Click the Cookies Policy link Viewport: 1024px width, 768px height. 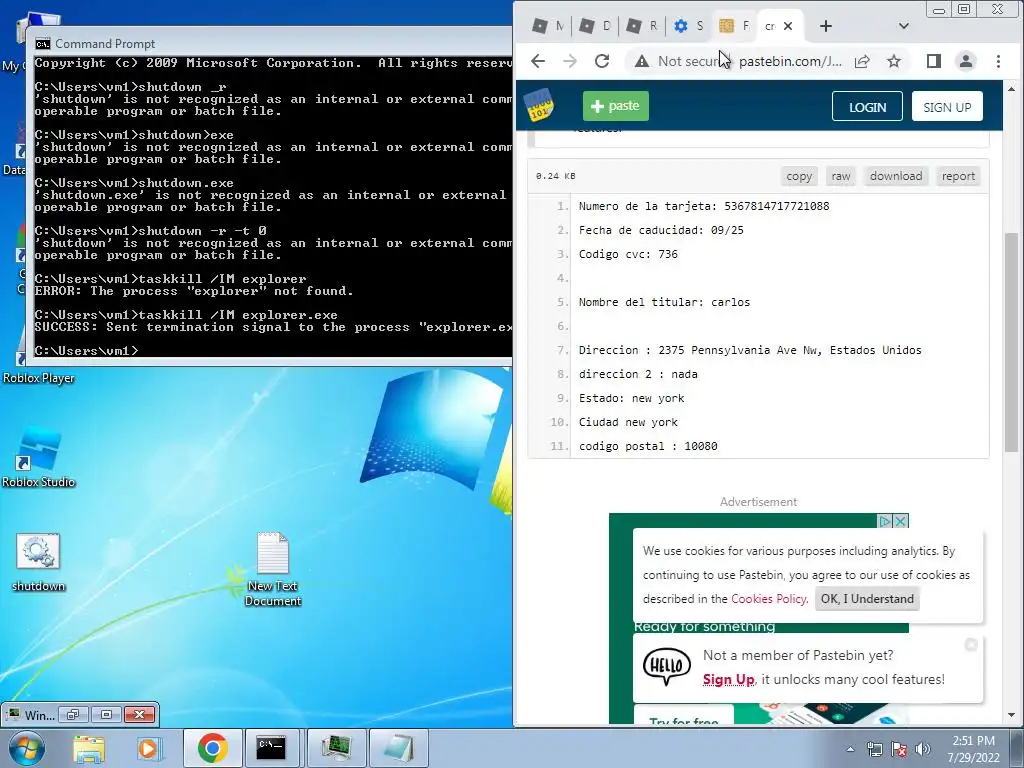[x=769, y=599]
